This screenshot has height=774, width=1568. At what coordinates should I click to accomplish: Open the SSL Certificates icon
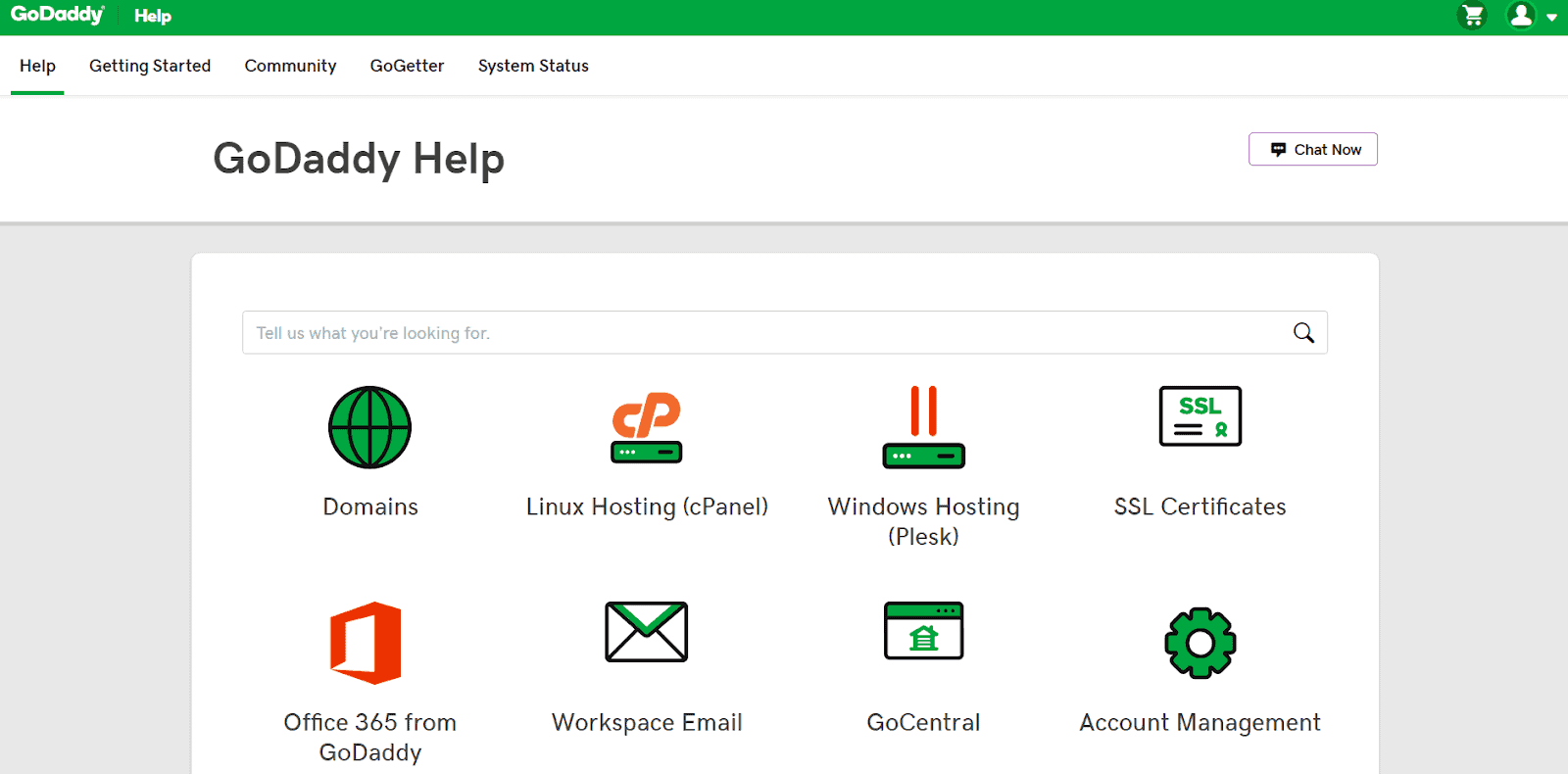(x=1200, y=416)
